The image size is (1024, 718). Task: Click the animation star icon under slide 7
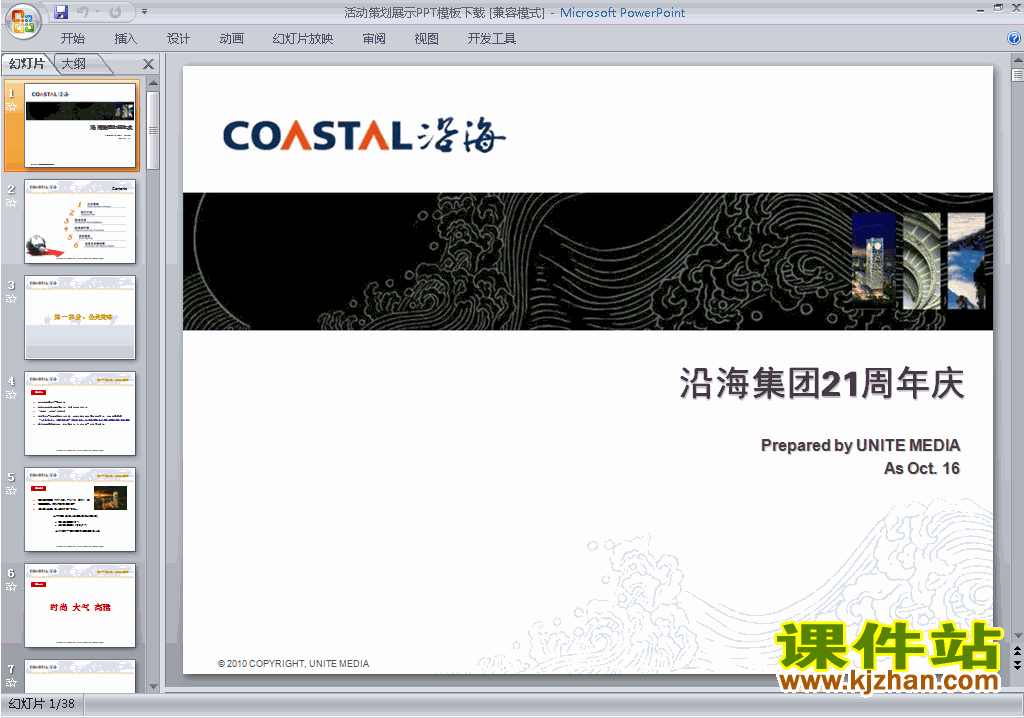(x=11, y=683)
